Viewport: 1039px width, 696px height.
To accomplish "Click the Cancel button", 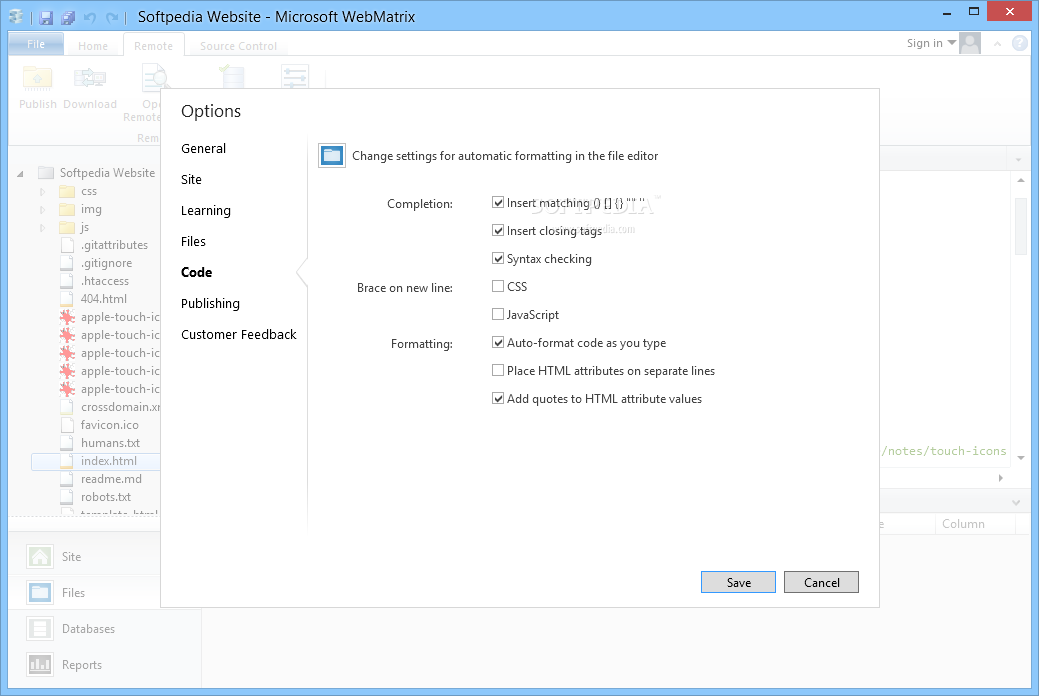I will 821,582.
